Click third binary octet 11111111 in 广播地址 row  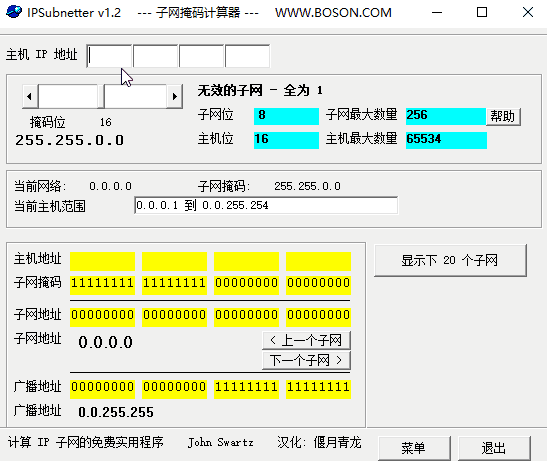point(246,389)
